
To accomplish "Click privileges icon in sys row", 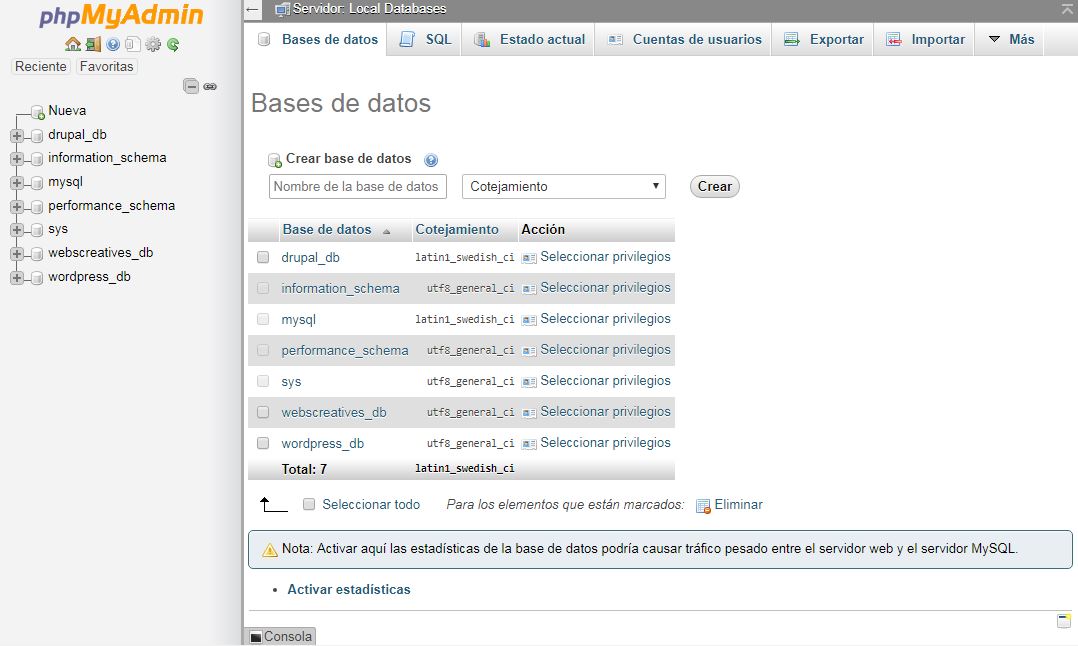I will 529,381.
